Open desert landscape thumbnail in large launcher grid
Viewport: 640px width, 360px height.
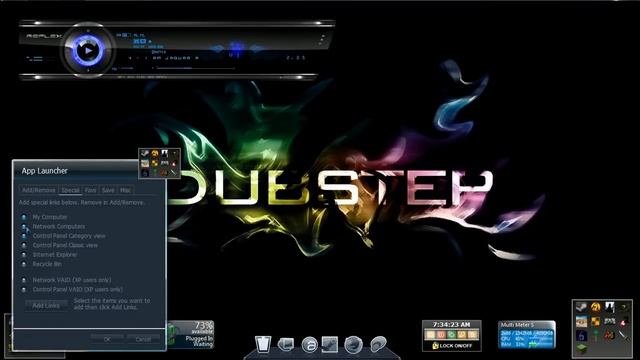coord(582,322)
